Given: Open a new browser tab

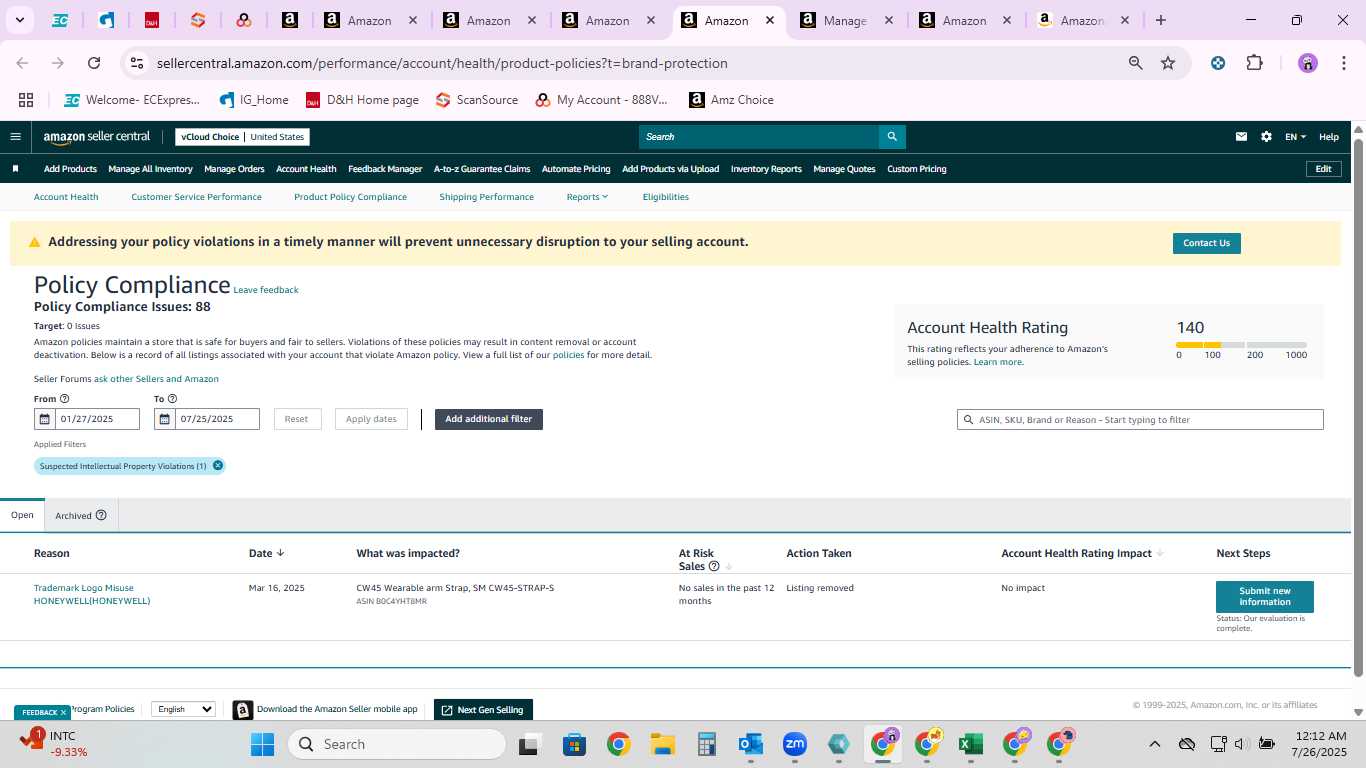Looking at the screenshot, I should click(x=1160, y=20).
